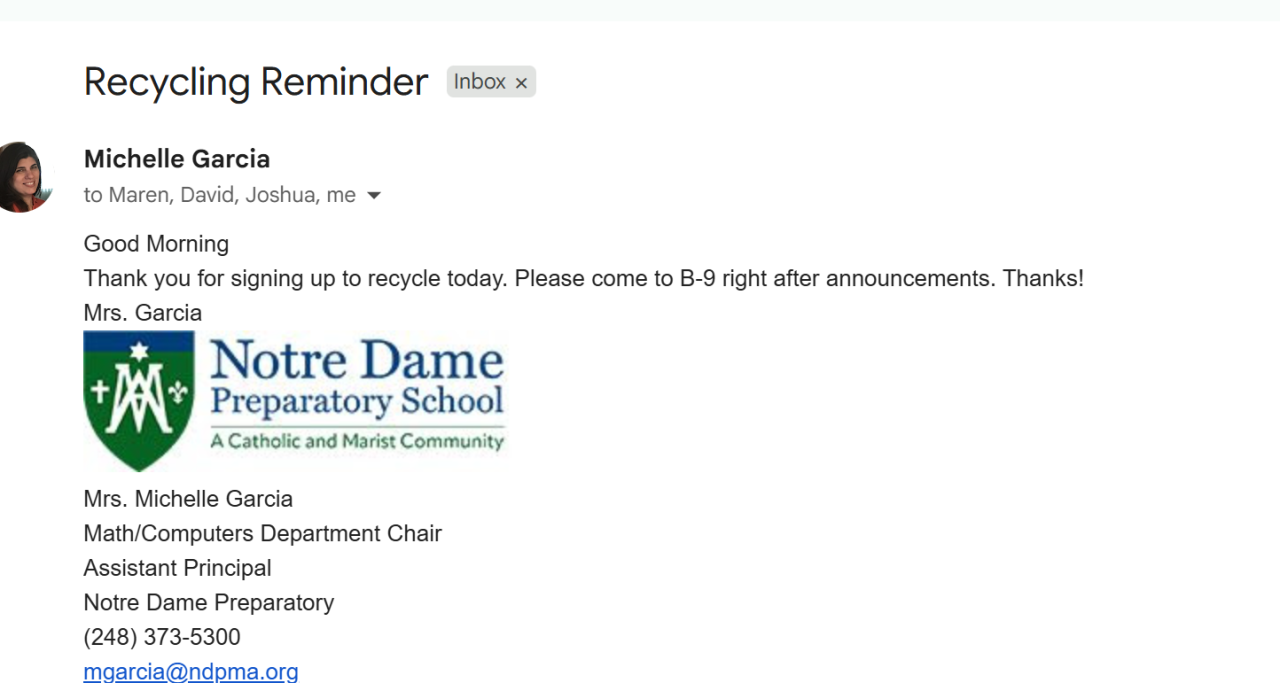Click the Good Morning greeting line
Image resolution: width=1280 pixels, height=683 pixels.
coord(156,244)
